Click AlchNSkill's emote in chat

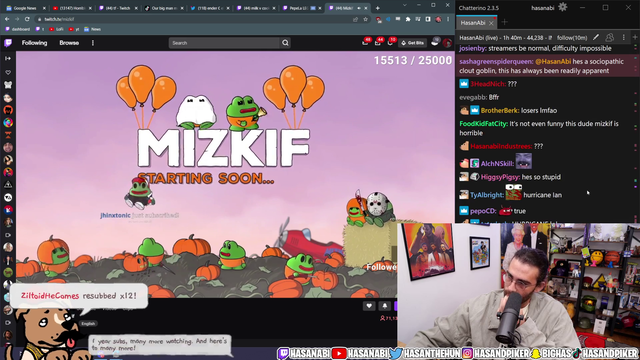point(524,161)
